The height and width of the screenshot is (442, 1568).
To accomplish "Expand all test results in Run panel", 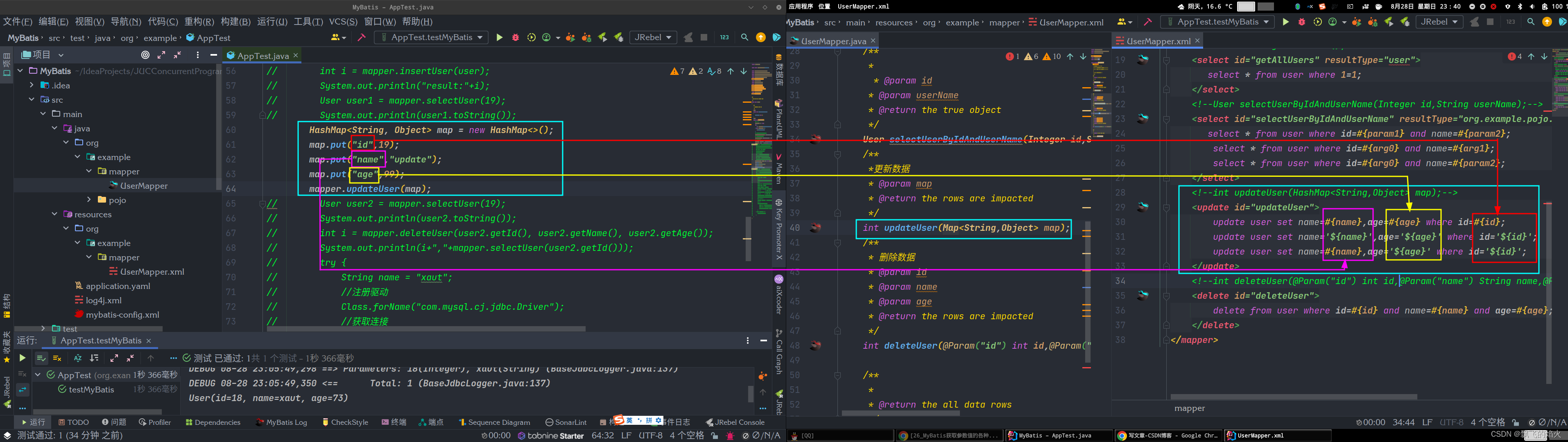I will (114, 358).
